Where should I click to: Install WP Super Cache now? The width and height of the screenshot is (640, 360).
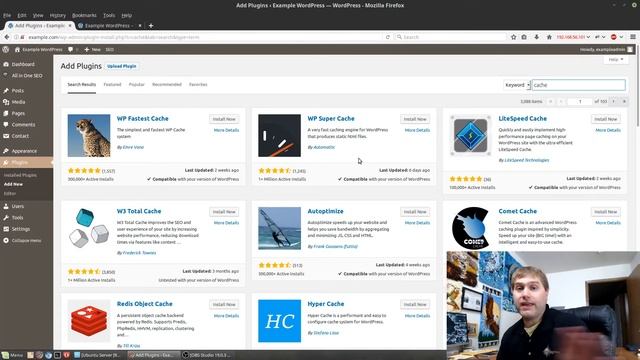(415, 119)
